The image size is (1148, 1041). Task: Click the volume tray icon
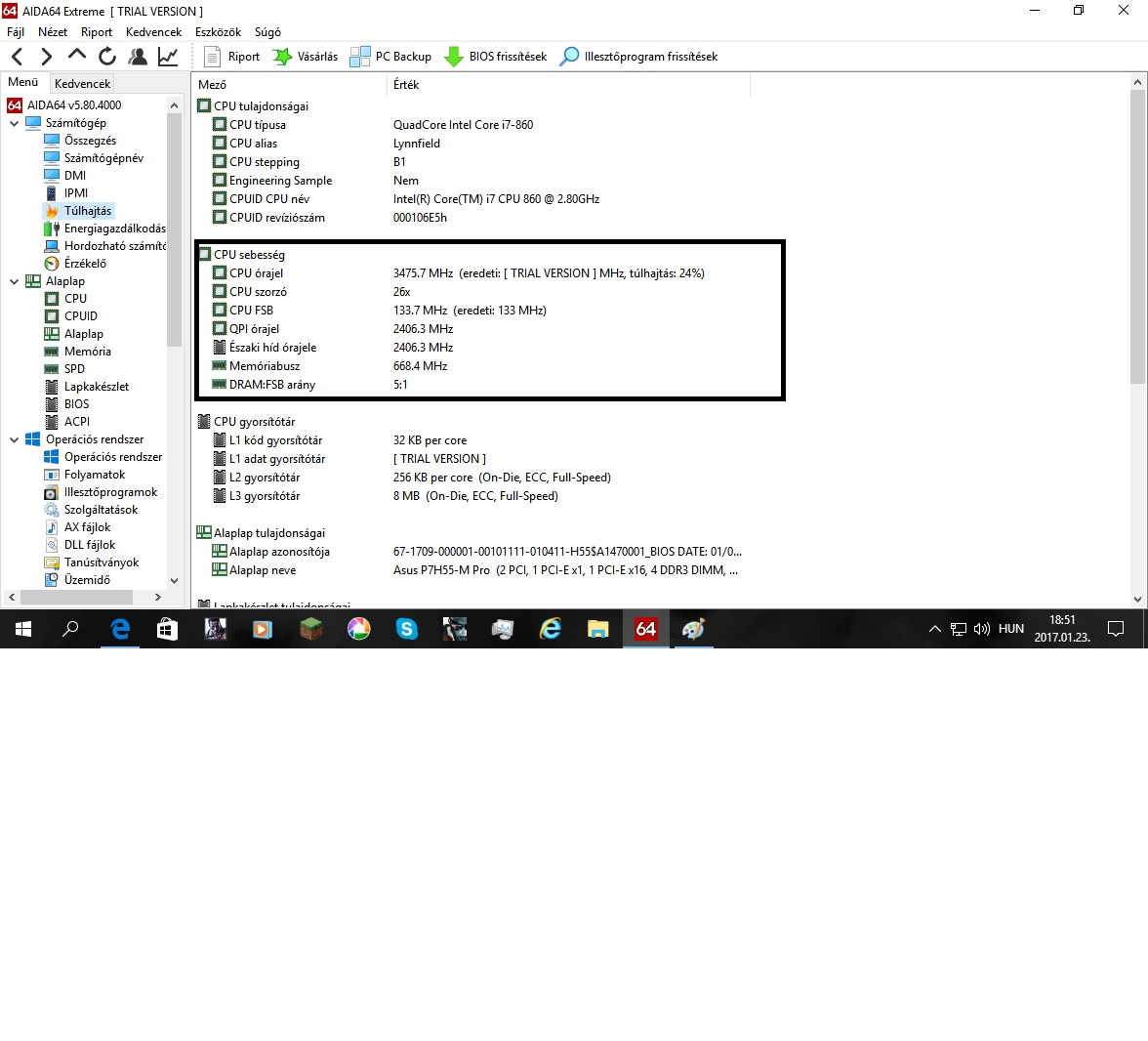coord(982,629)
